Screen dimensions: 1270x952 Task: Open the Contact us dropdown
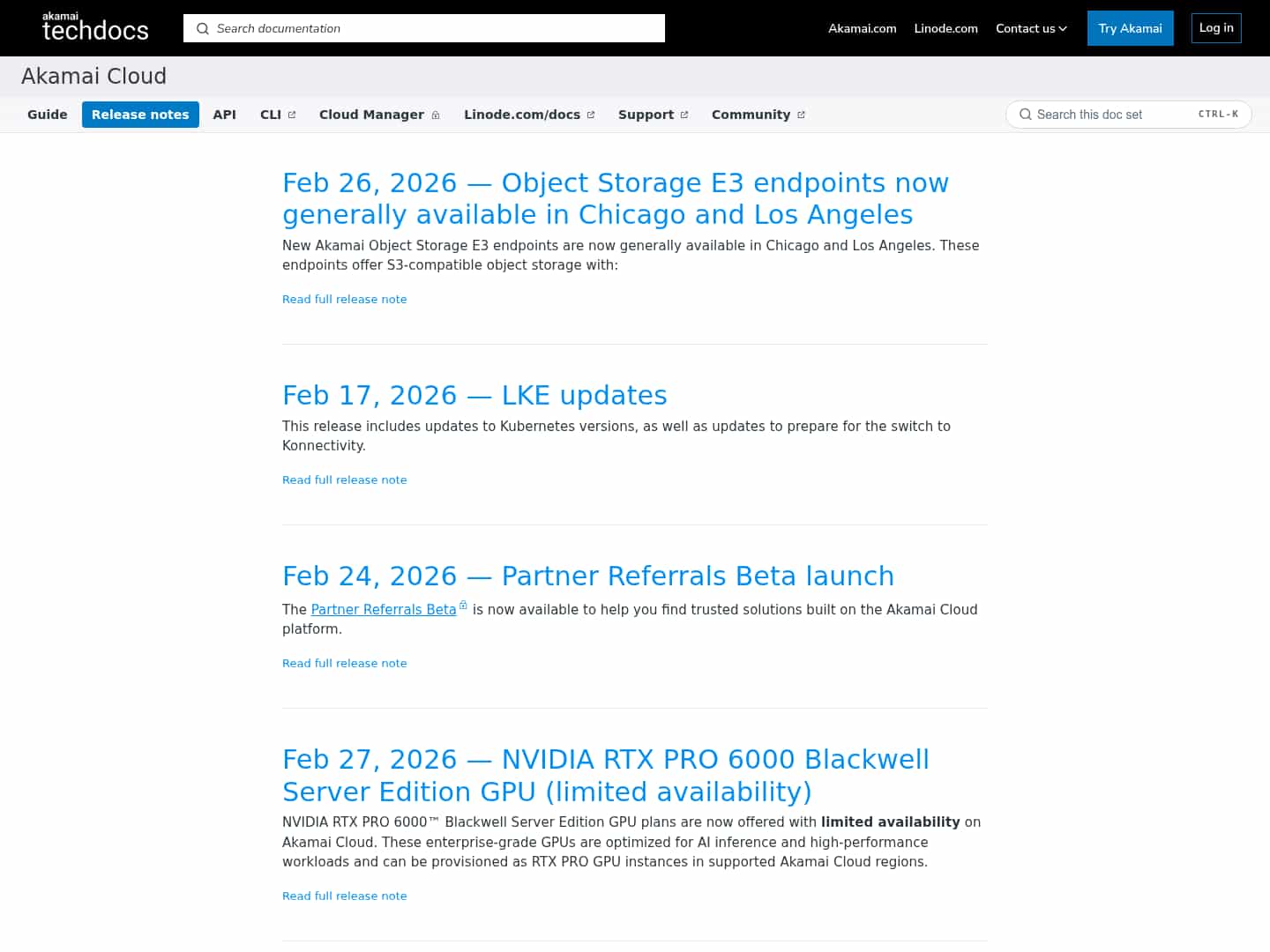1030,28
